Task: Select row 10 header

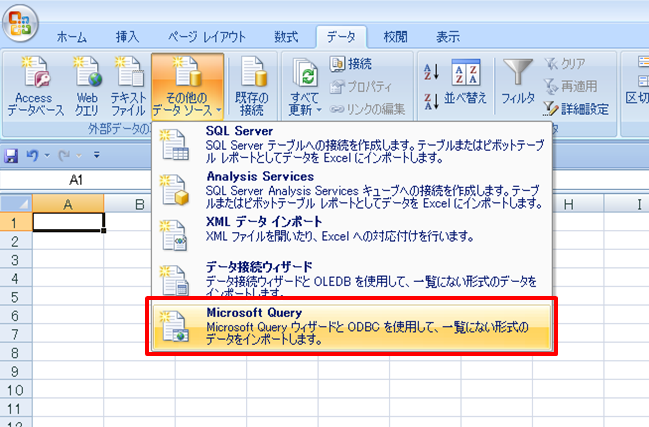Action: pos(16,390)
